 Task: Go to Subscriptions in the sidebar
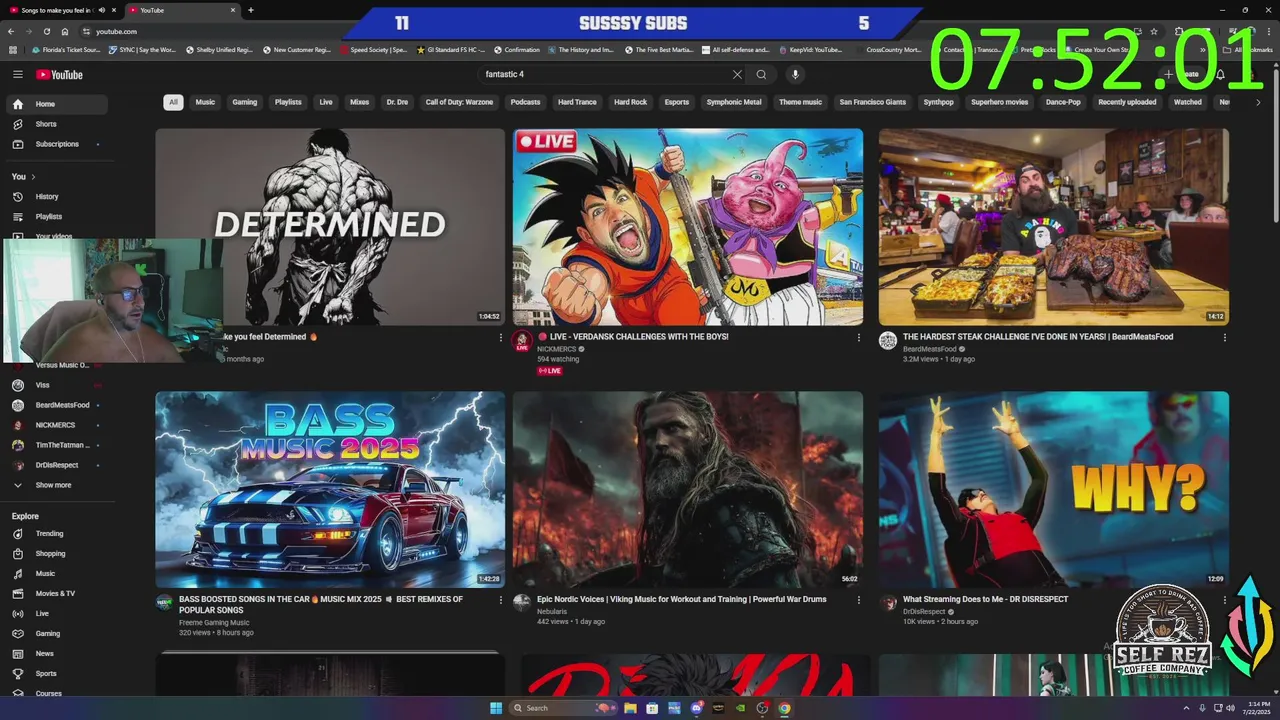pyautogui.click(x=56, y=144)
